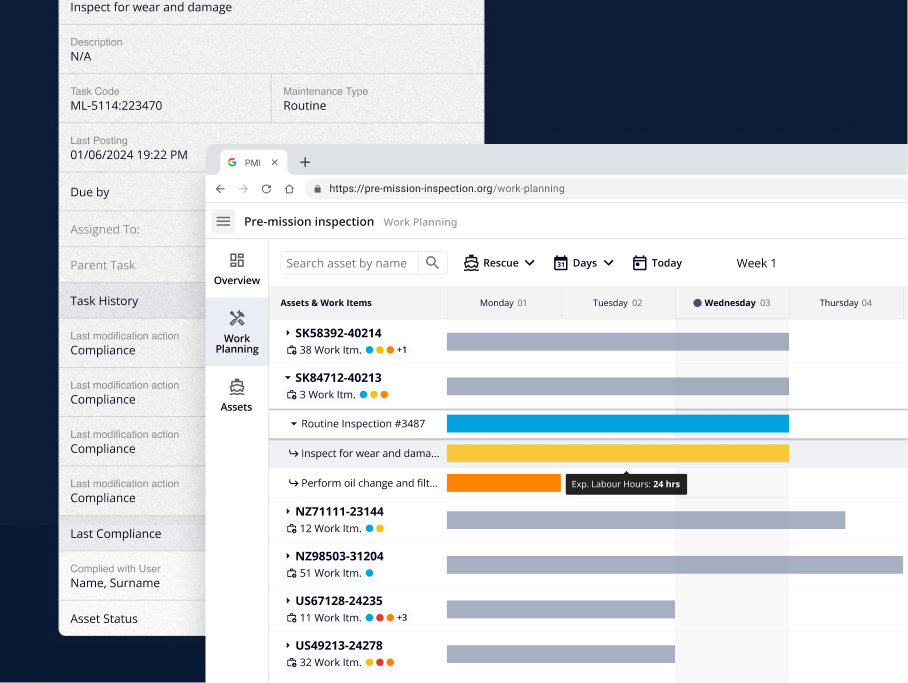
Task: Expand asset SK58392-40214 row
Action: click(x=288, y=333)
